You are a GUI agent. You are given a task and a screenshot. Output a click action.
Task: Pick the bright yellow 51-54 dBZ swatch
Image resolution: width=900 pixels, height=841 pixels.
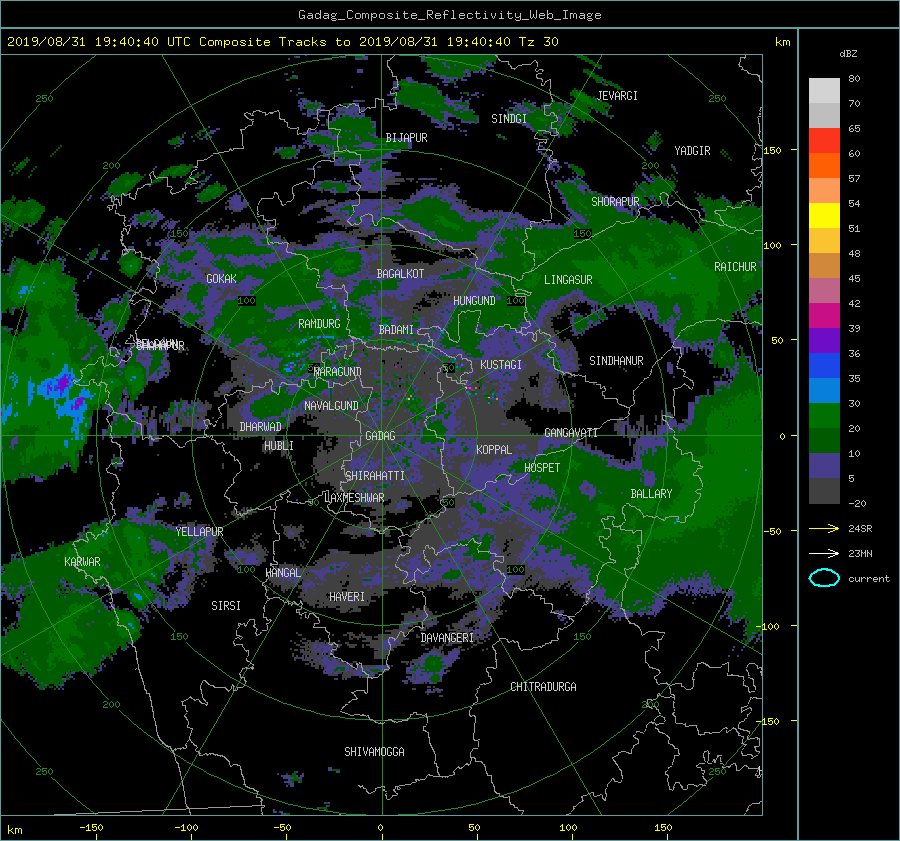point(824,215)
